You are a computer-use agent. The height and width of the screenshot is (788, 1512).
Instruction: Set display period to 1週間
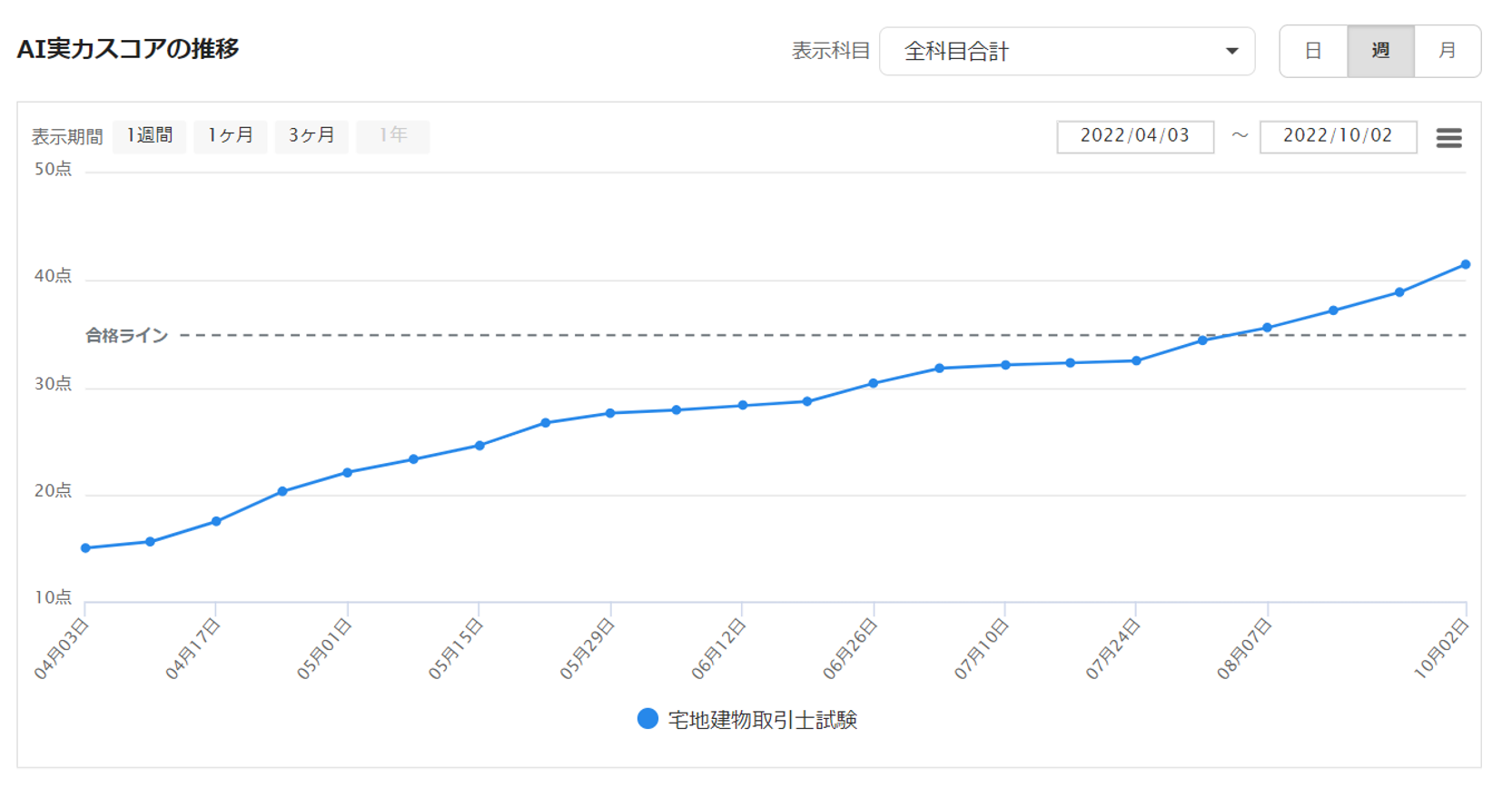150,136
